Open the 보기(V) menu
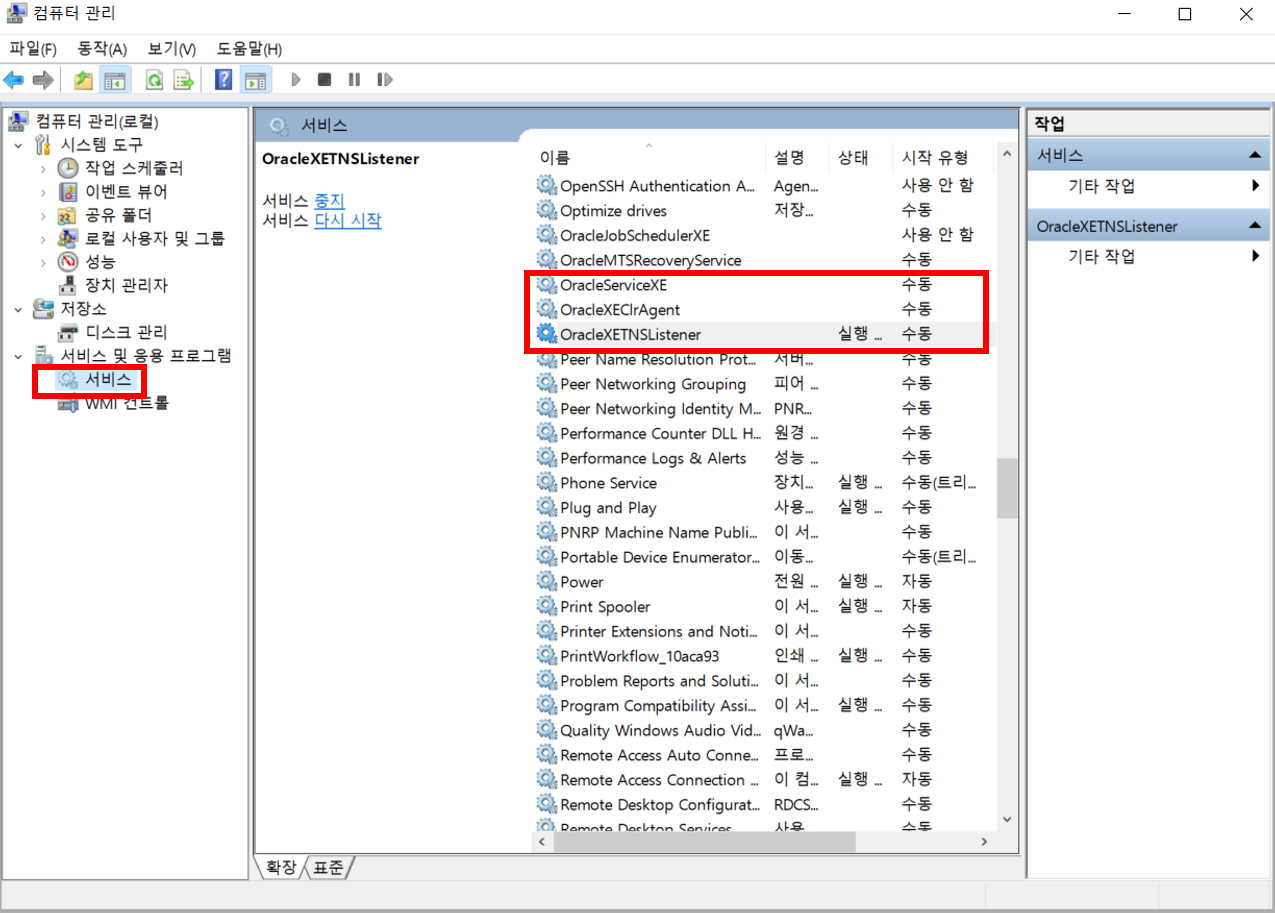This screenshot has height=913, width=1275. click(172, 49)
